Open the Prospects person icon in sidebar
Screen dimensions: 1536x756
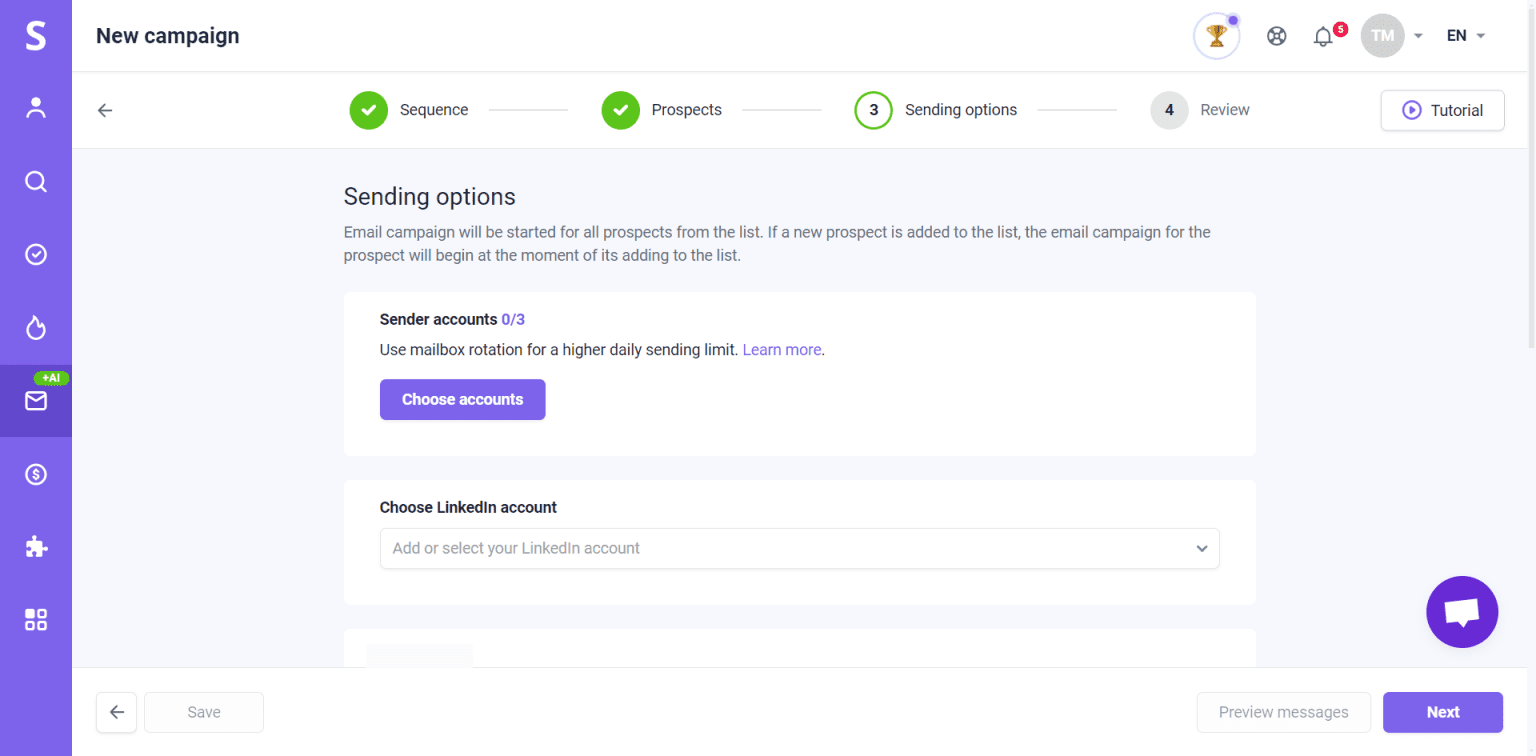tap(36, 108)
